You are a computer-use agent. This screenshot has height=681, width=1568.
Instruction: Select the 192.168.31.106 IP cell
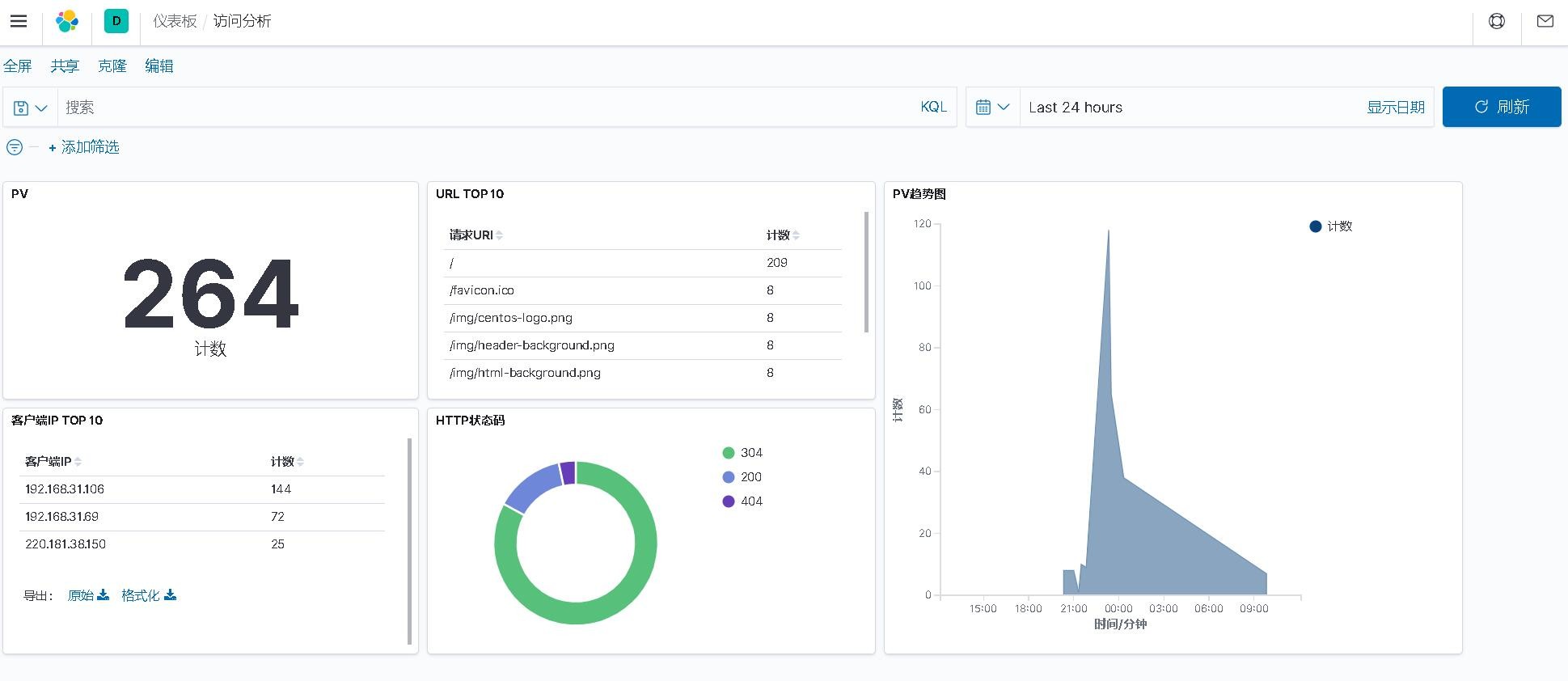point(65,489)
